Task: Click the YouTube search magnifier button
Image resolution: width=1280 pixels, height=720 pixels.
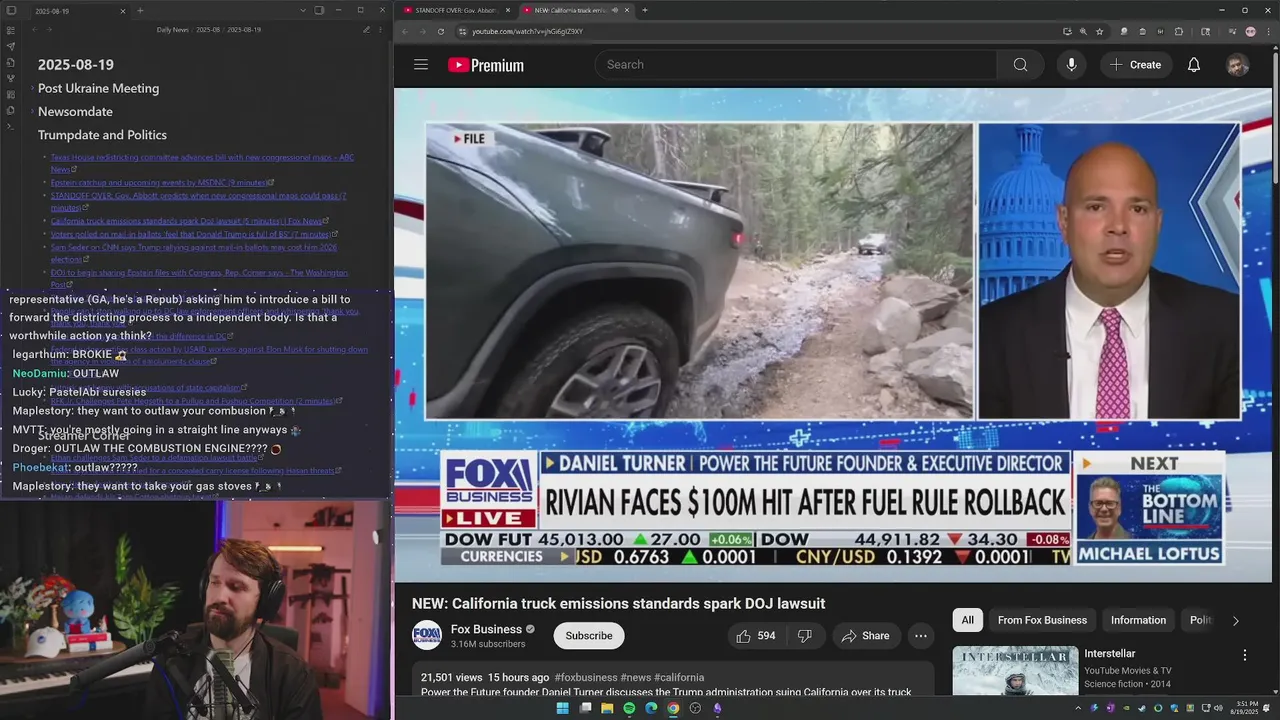Action: pos(1020,65)
